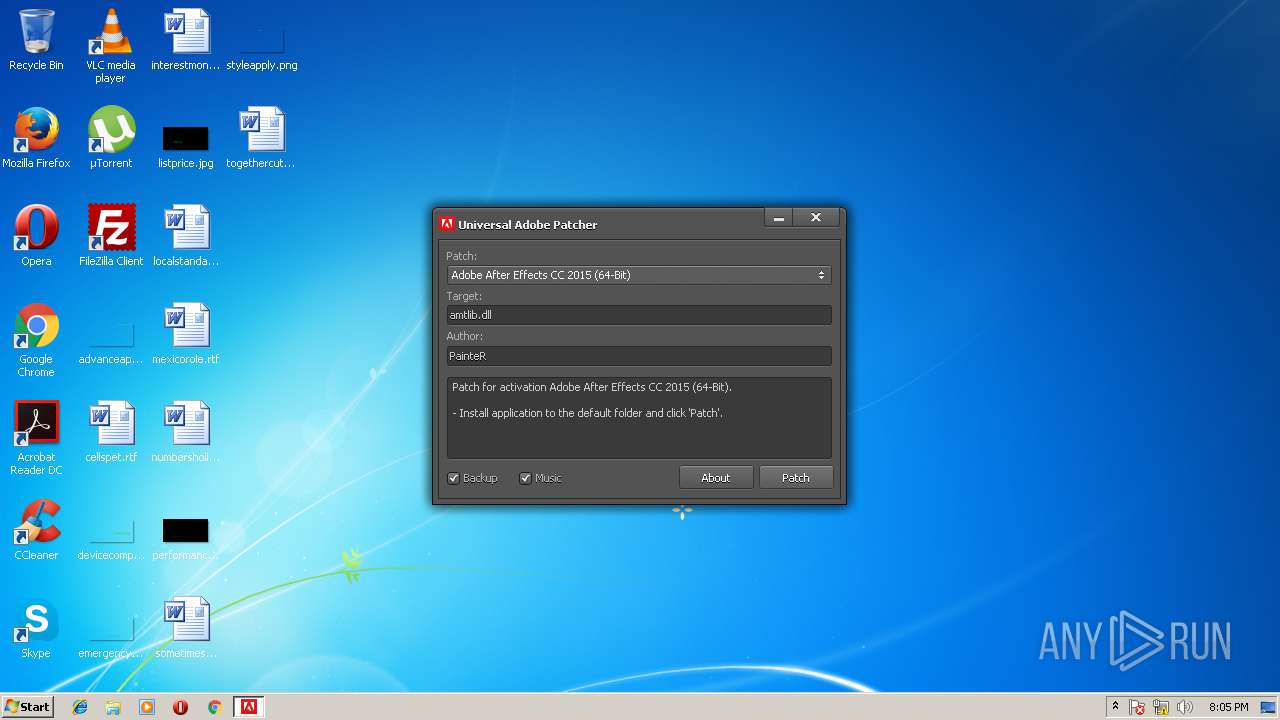Click the network status tray icon
Image resolution: width=1280 pixels, height=720 pixels.
tap(1161, 707)
